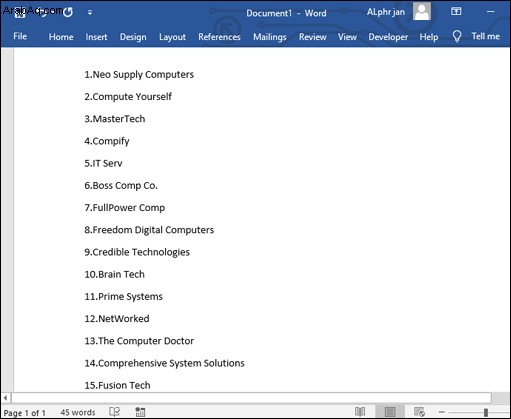Click the Tell me lightbulb icon
This screenshot has height=419, width=511.
(457, 36)
